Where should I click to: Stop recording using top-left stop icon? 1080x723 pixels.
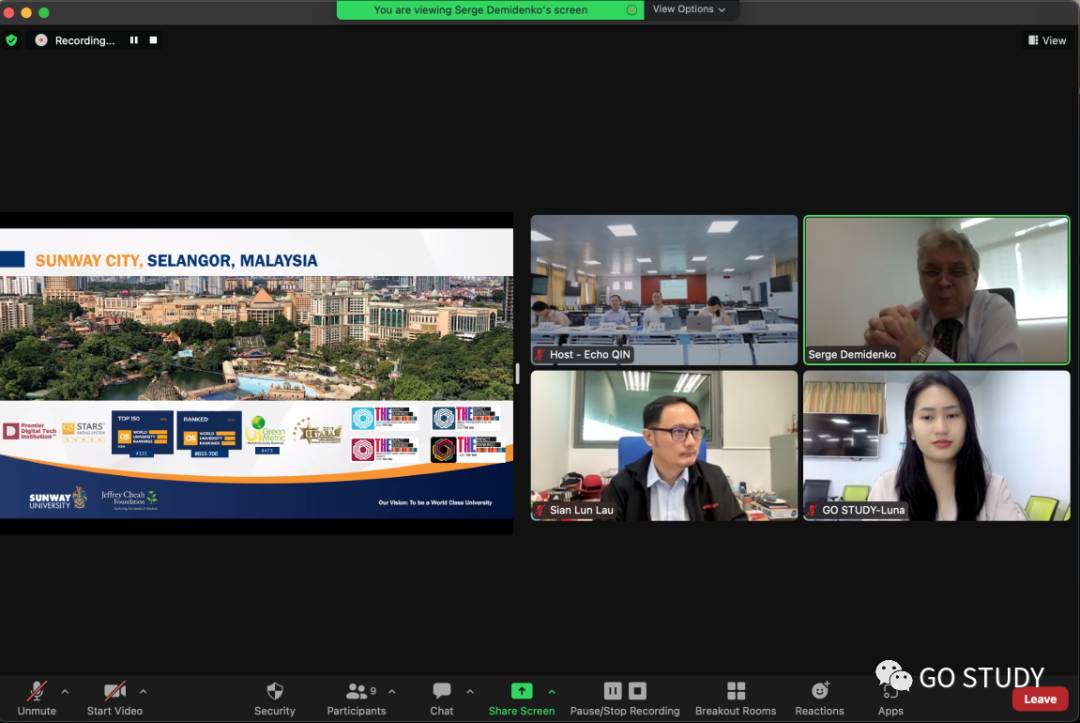coord(153,40)
